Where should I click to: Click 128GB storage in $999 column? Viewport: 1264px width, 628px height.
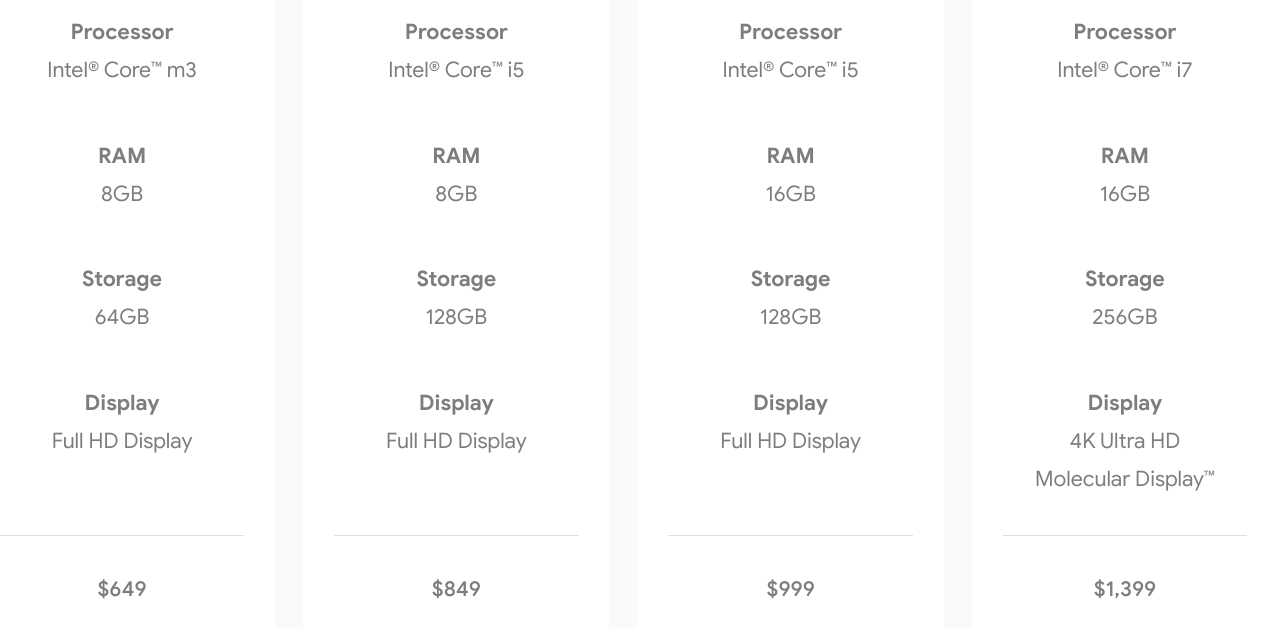pos(790,317)
